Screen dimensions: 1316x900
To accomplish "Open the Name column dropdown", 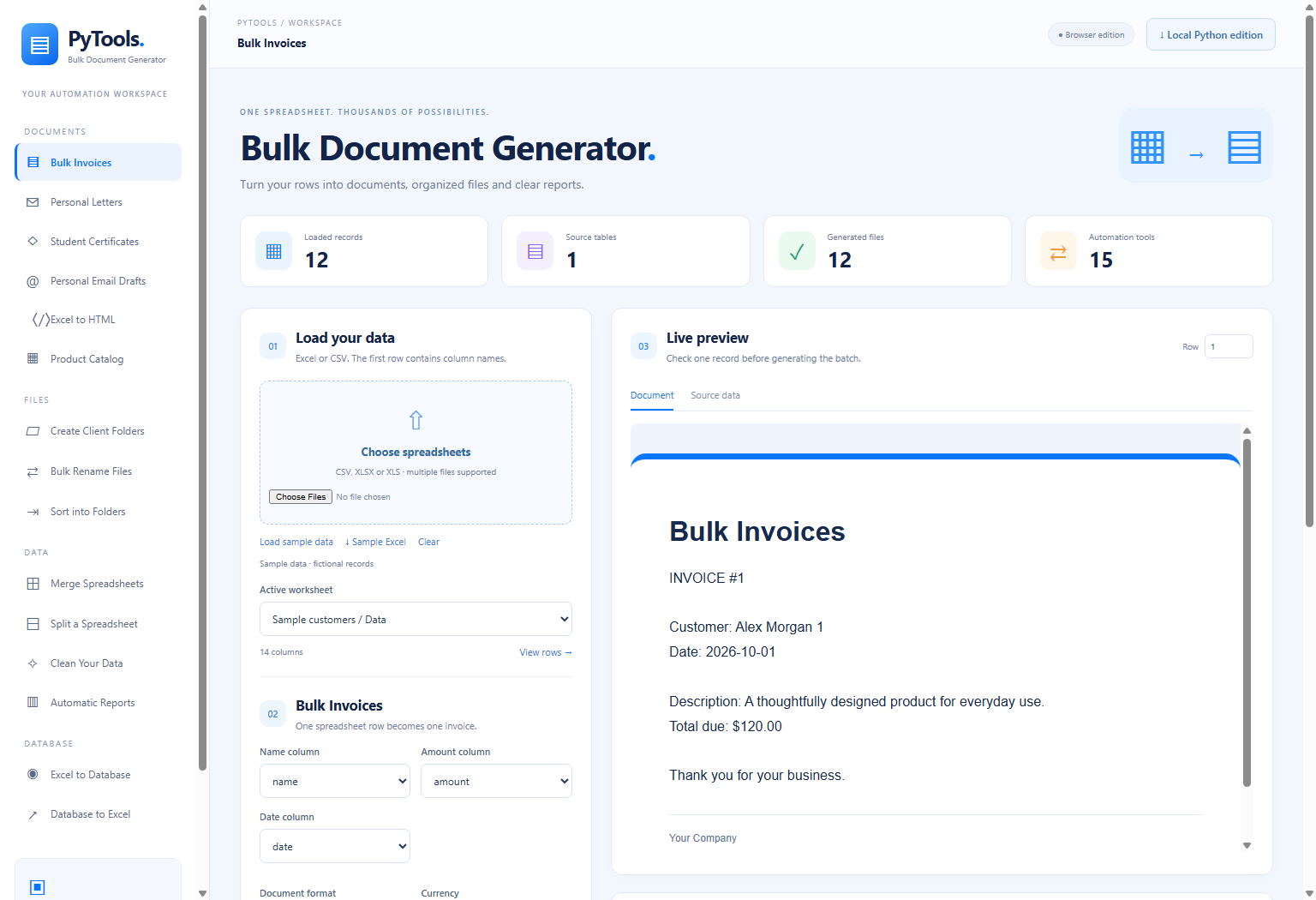I will [335, 781].
